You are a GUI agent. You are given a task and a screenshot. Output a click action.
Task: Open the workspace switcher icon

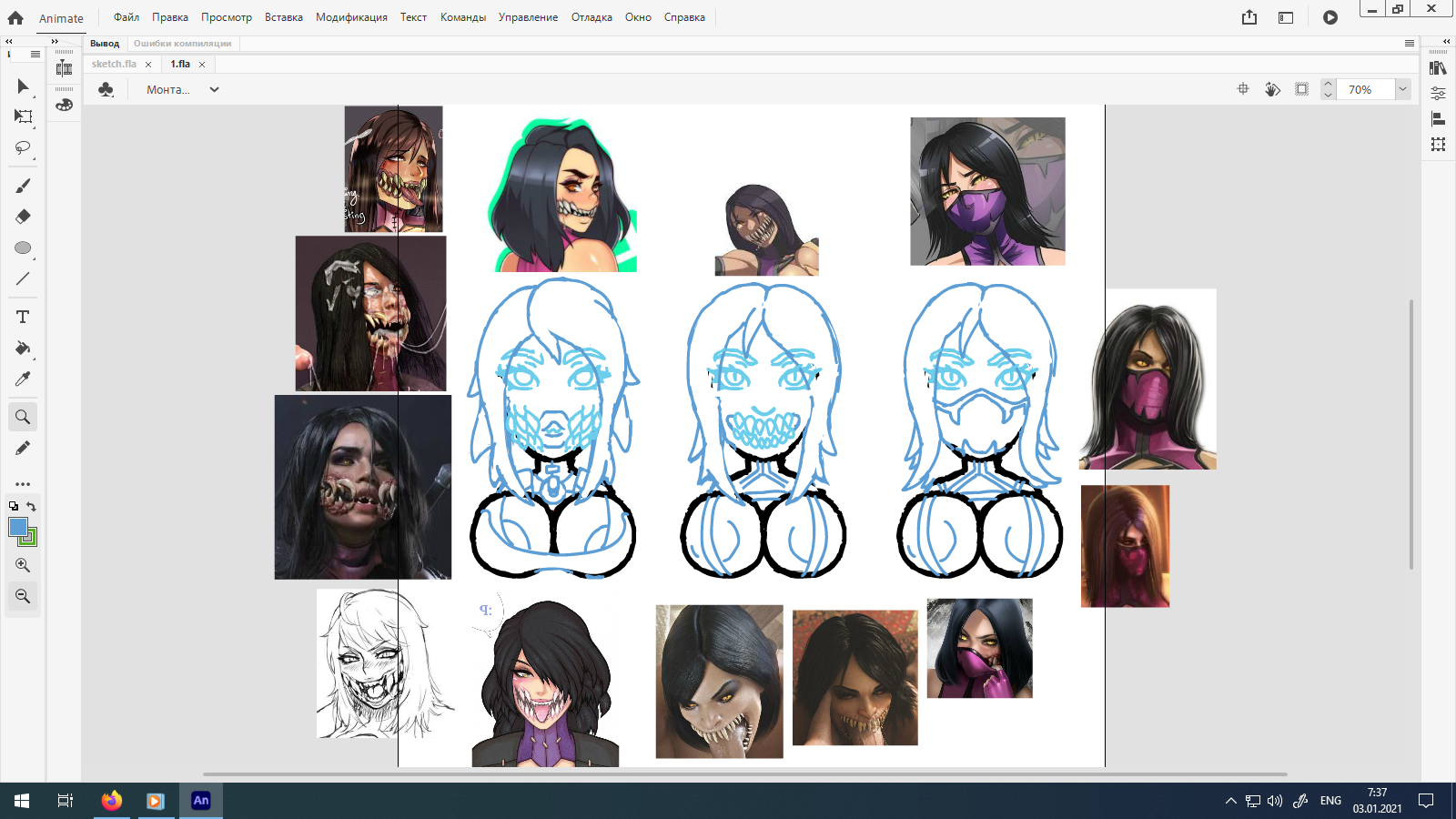(1286, 17)
